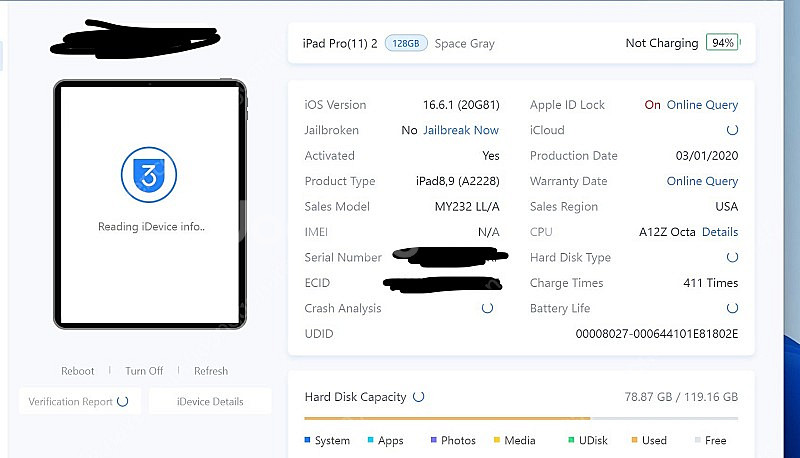Viewport: 800px width, 458px height.
Task: Click the Battery Life loading spinner
Action: click(x=732, y=308)
